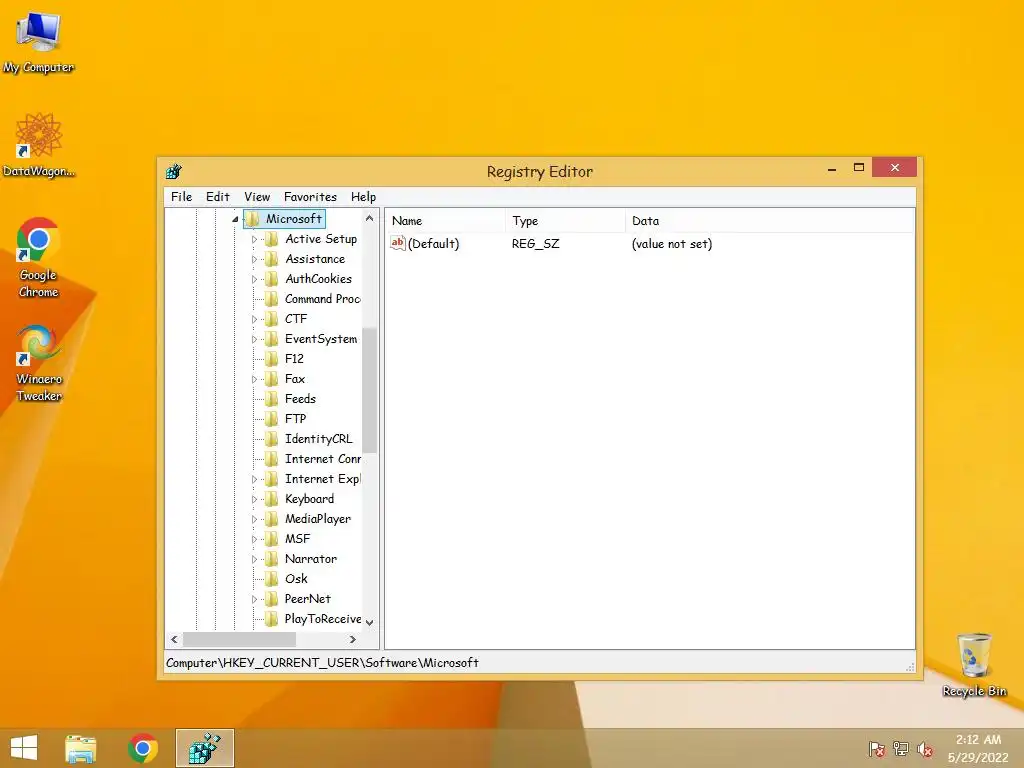Viewport: 1024px width, 768px height.
Task: Expand the Keyboard key
Action: pos(254,500)
